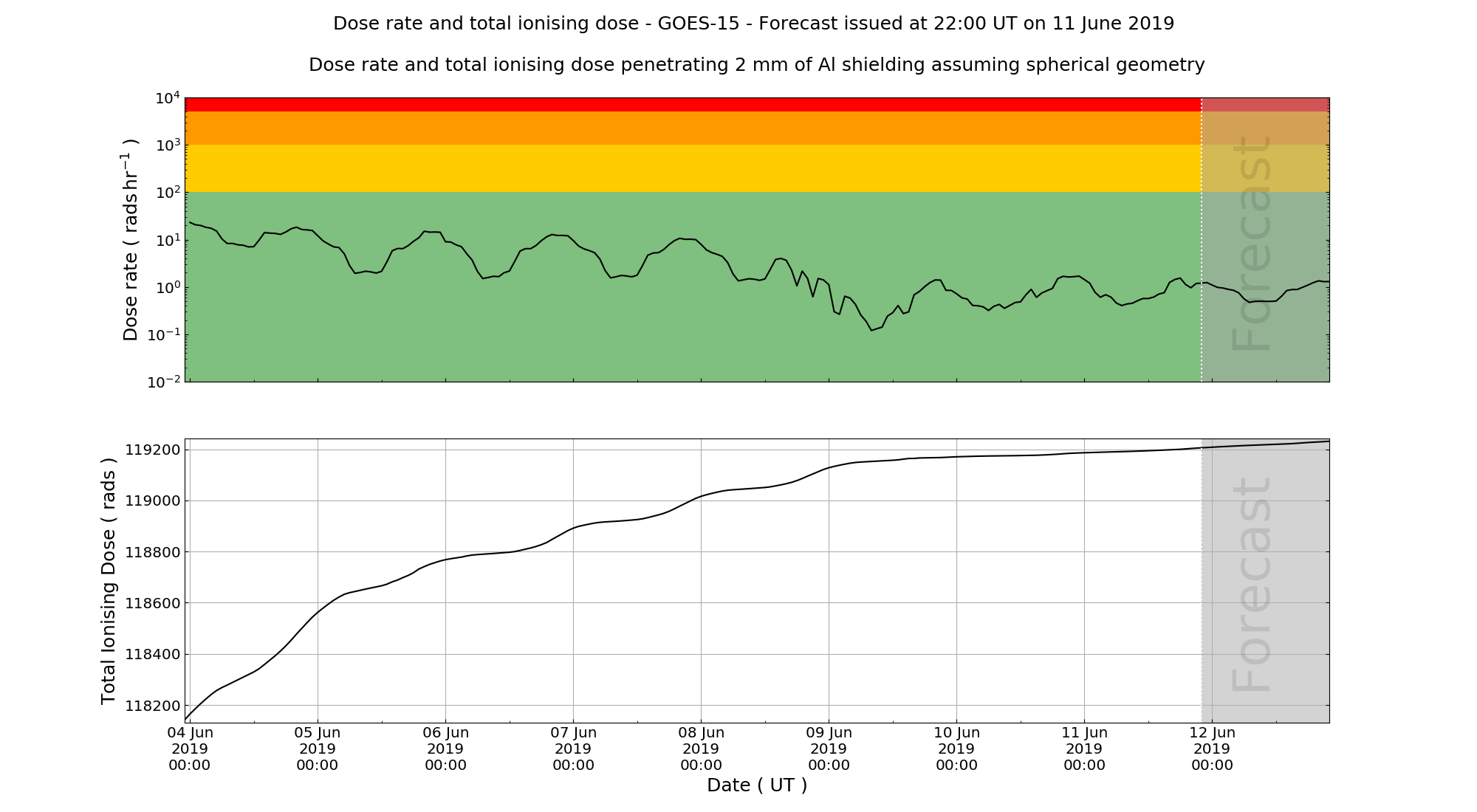Viewport: 1477px width, 812px height.
Task: Click the Total Ionising Dose axis label
Action: click(109, 581)
